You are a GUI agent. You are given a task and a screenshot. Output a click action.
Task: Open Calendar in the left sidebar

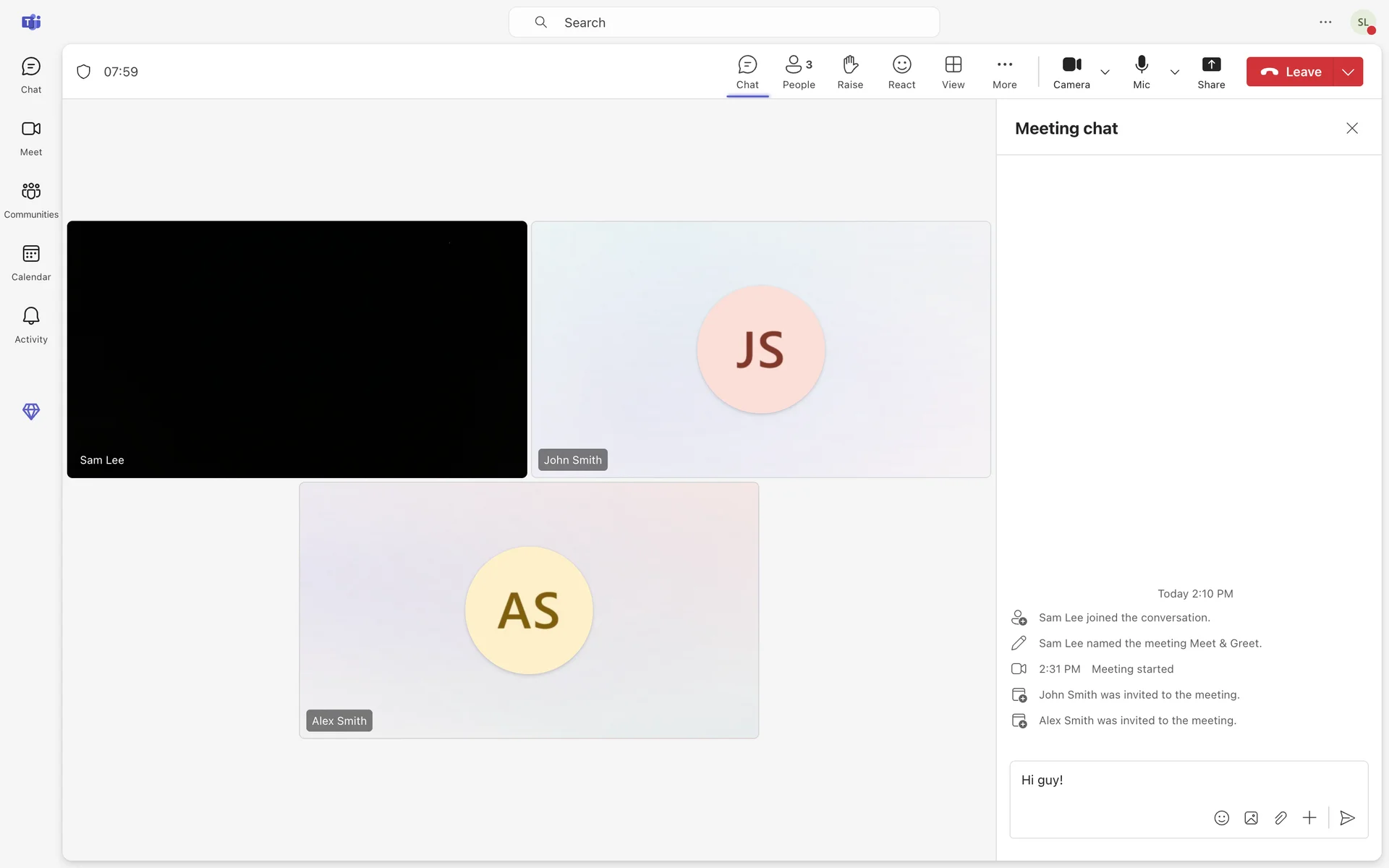click(x=31, y=263)
